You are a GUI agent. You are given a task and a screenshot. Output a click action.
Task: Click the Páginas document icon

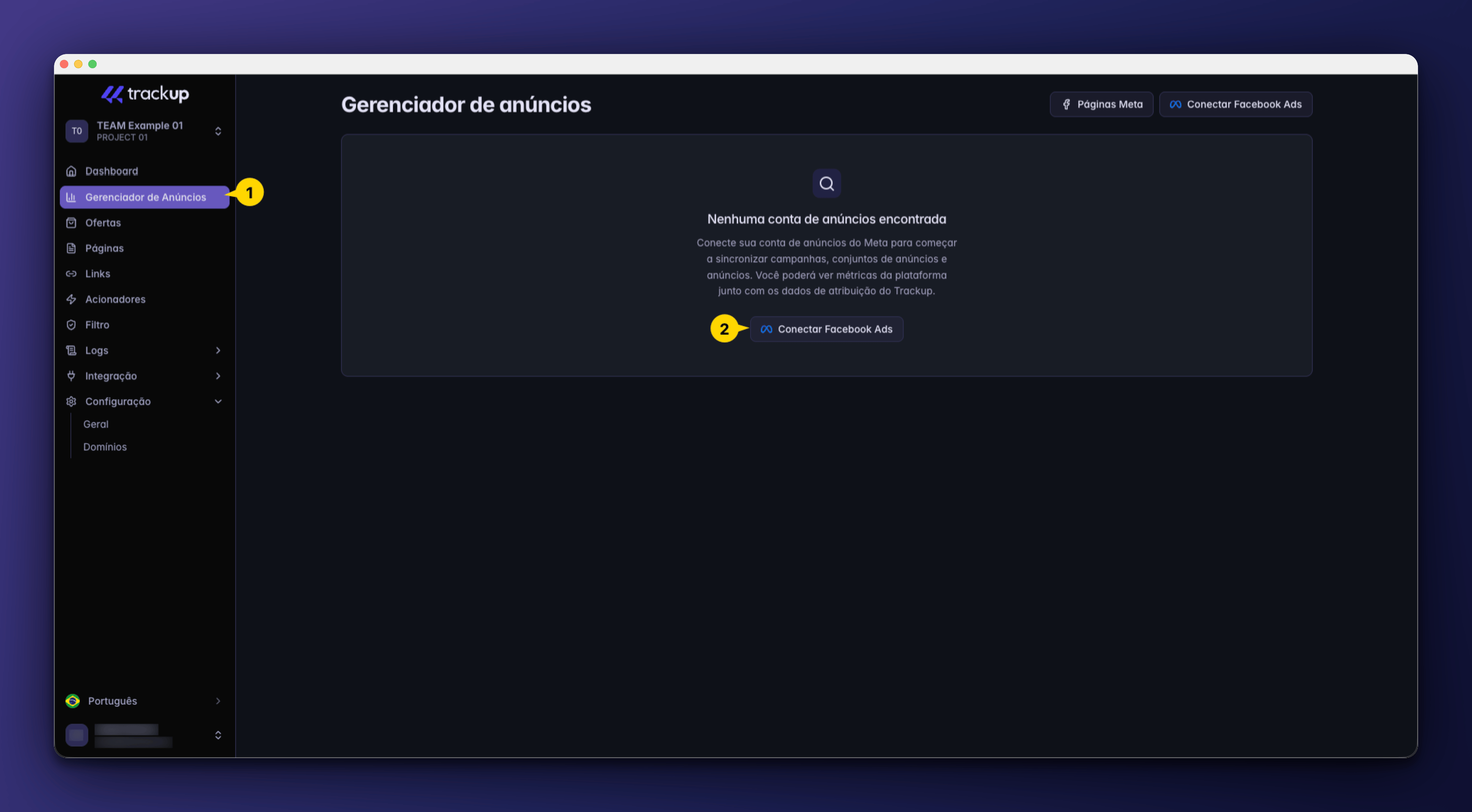click(71, 248)
